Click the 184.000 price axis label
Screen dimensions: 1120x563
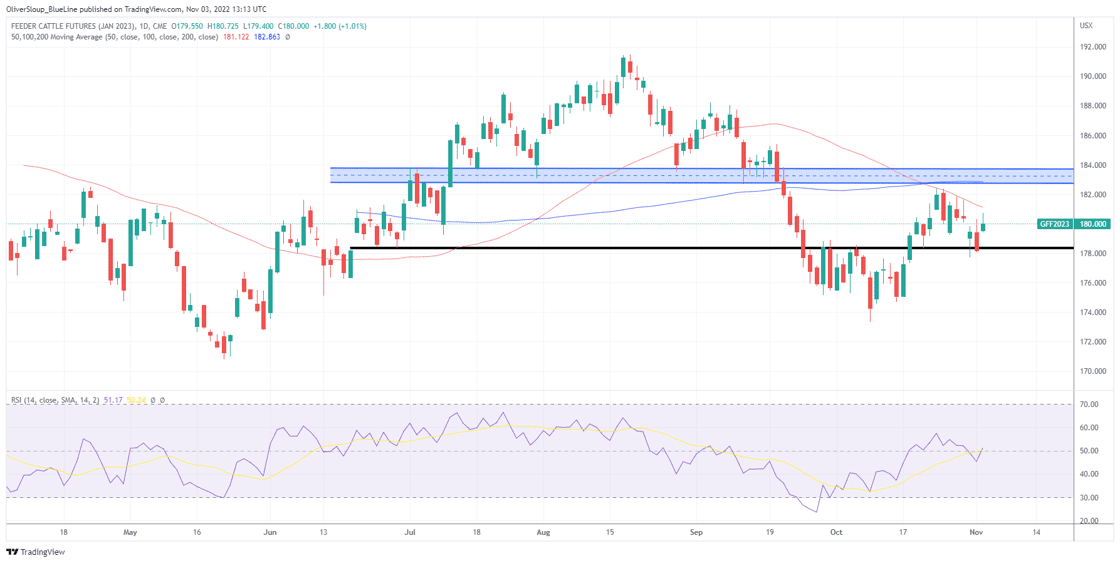point(1093,165)
